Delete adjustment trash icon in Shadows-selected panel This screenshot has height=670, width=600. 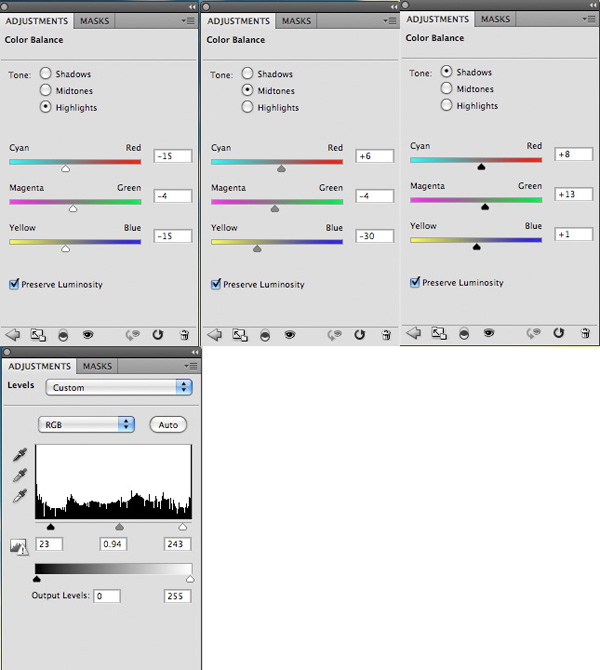point(585,333)
